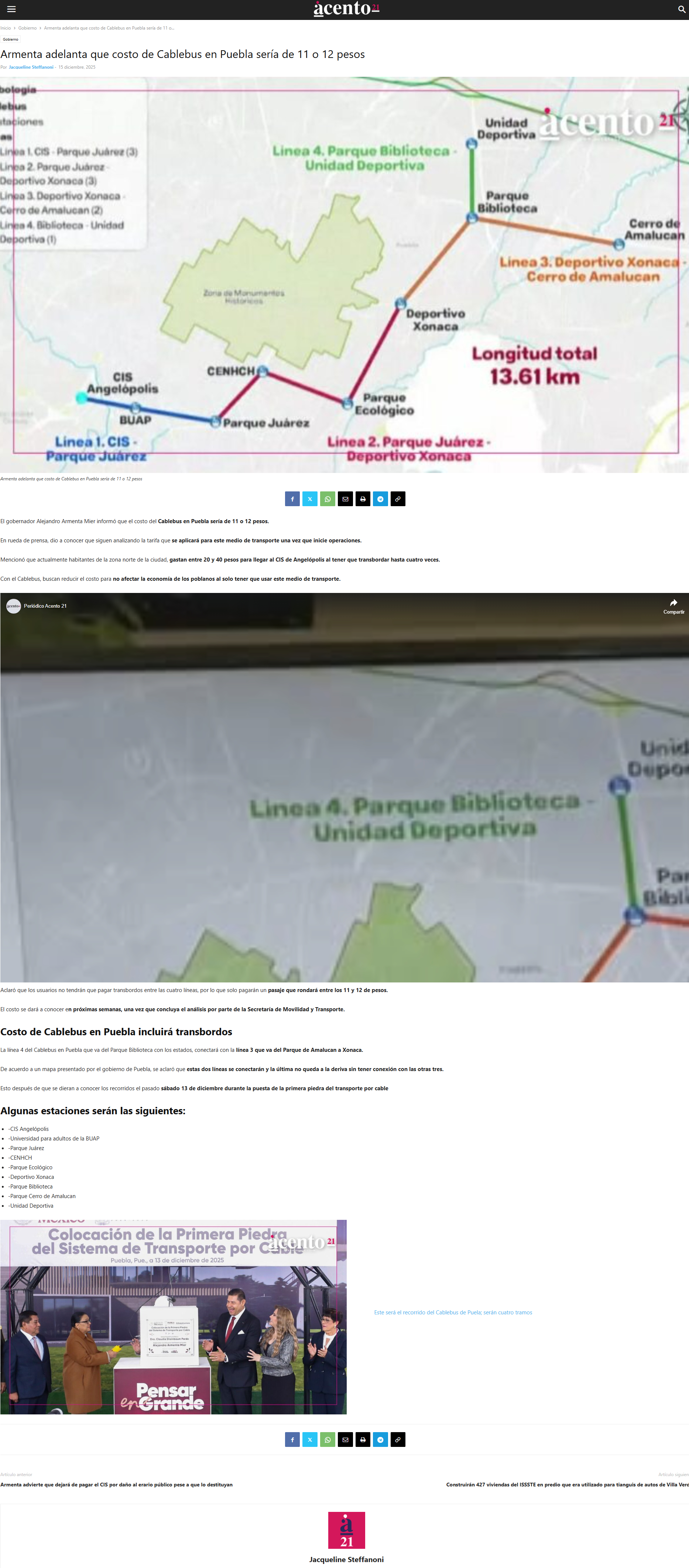Open Gobierno in the breadcrumb trail
Screen dimensions: 689x1568
coord(27,28)
